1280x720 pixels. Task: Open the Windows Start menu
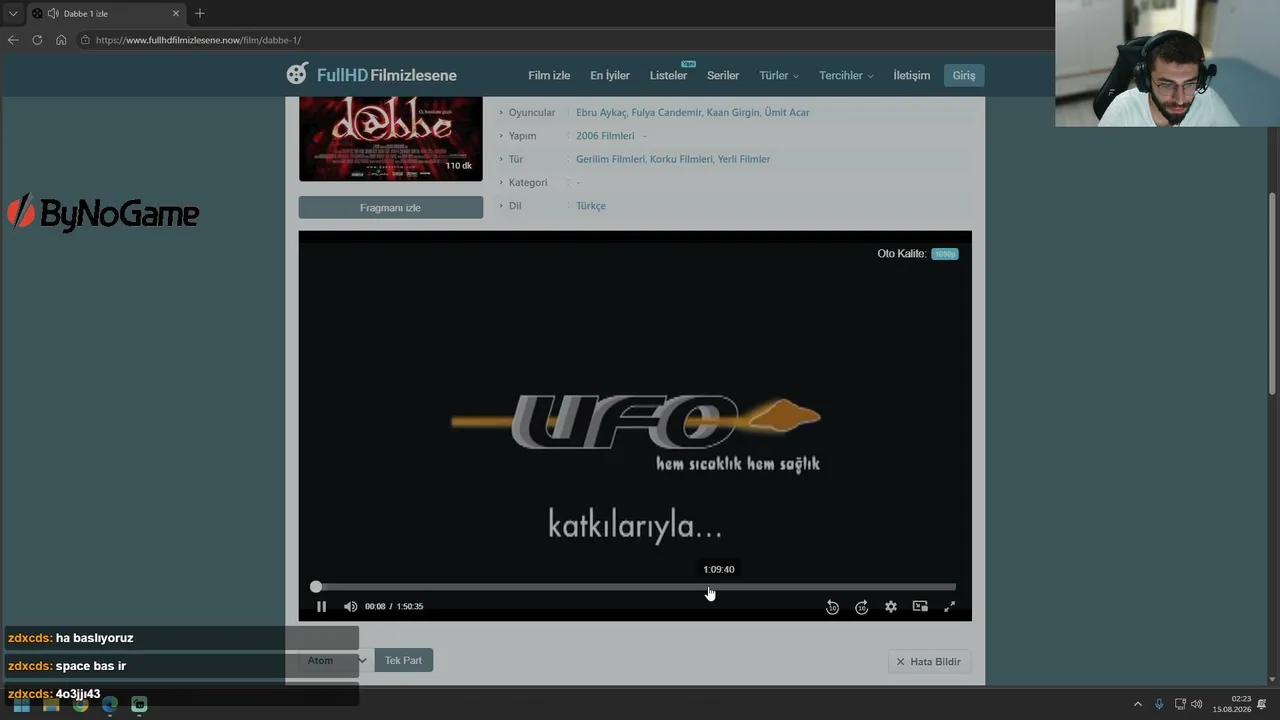21,704
